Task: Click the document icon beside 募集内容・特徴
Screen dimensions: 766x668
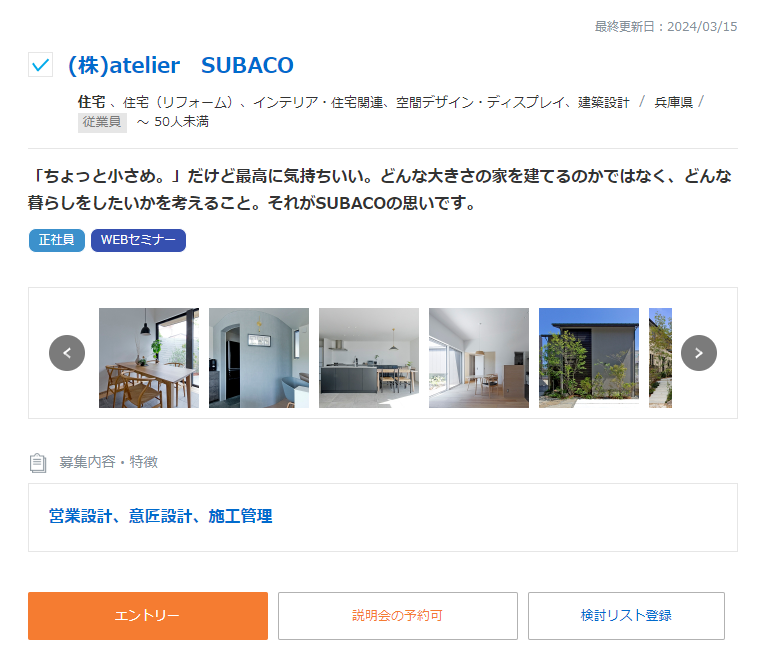Action: point(38,462)
